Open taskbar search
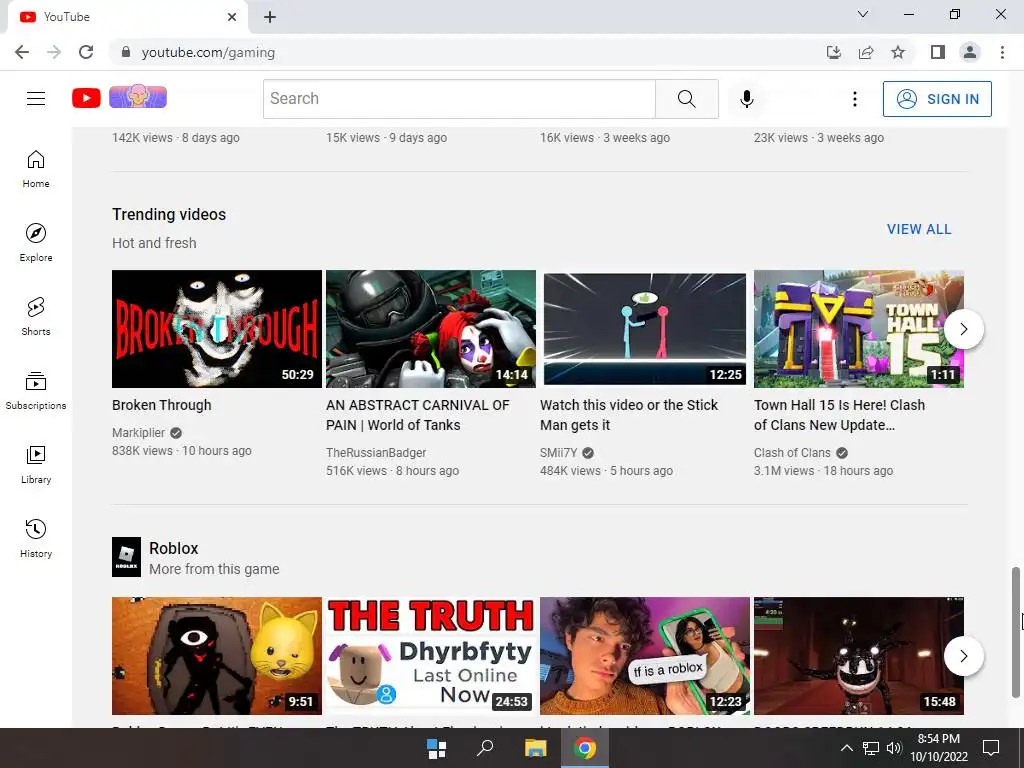Viewport: 1024px width, 768px height. pyautogui.click(x=485, y=748)
